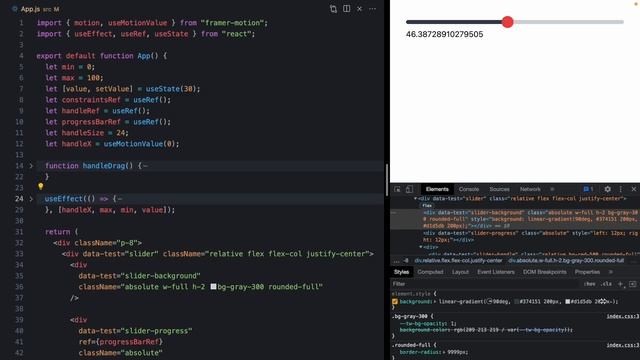Viewport: 640px width, 360px height.
Task: Open index.css link beside .bg-gray-300 rule
Action: coord(623,316)
